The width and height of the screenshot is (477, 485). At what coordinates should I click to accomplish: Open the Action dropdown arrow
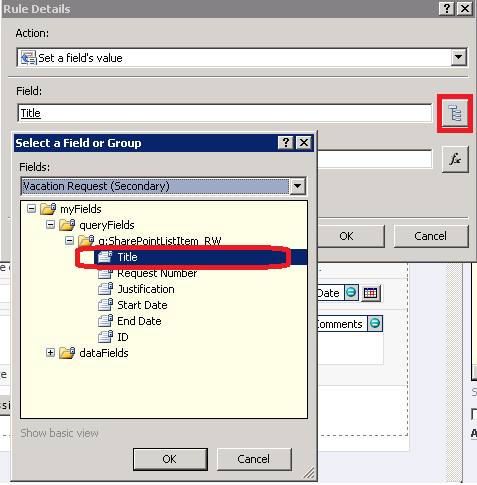(459, 57)
